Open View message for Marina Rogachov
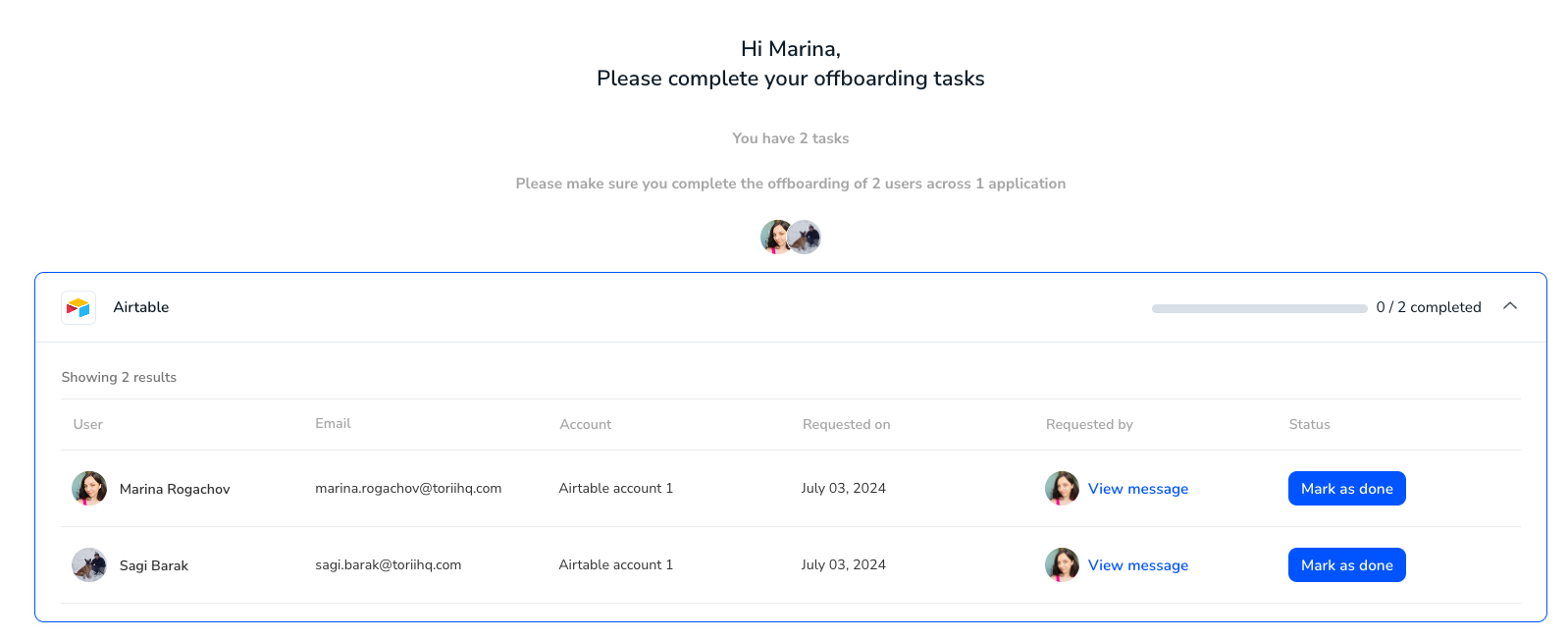This screenshot has width=1568, height=640. tap(1138, 489)
